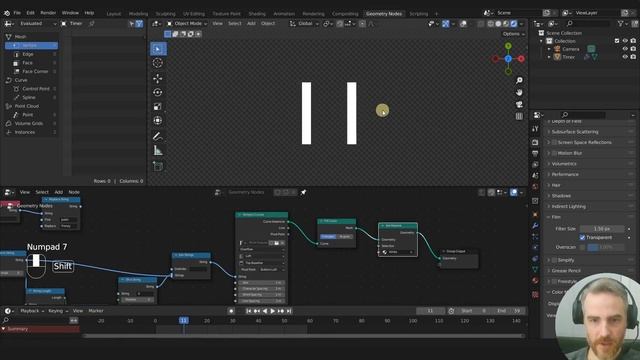Open the Global transform orientation dropdown
Screen dimensions: 640x360
[304, 24]
